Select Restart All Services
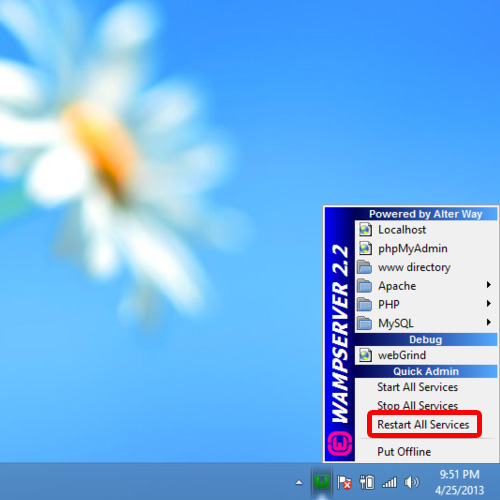The height and width of the screenshot is (500, 500). [x=423, y=424]
